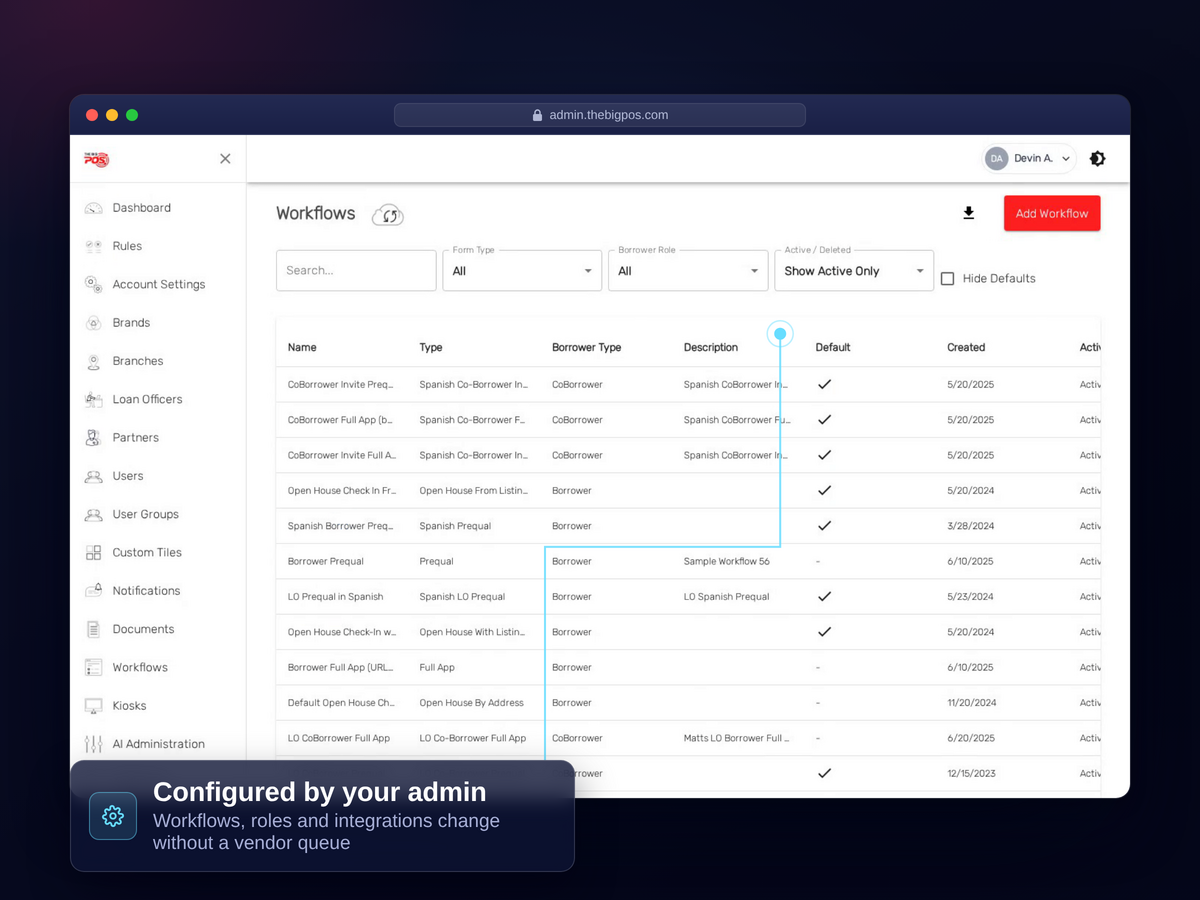Open User Groups in the sidebar

(x=145, y=514)
